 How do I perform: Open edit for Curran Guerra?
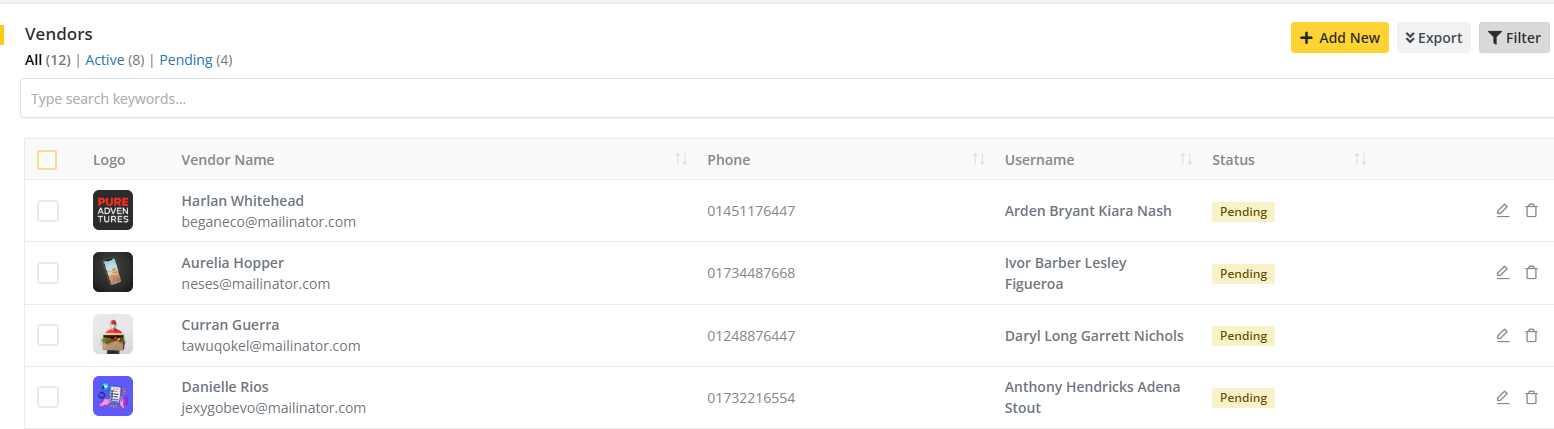pyautogui.click(x=1502, y=335)
